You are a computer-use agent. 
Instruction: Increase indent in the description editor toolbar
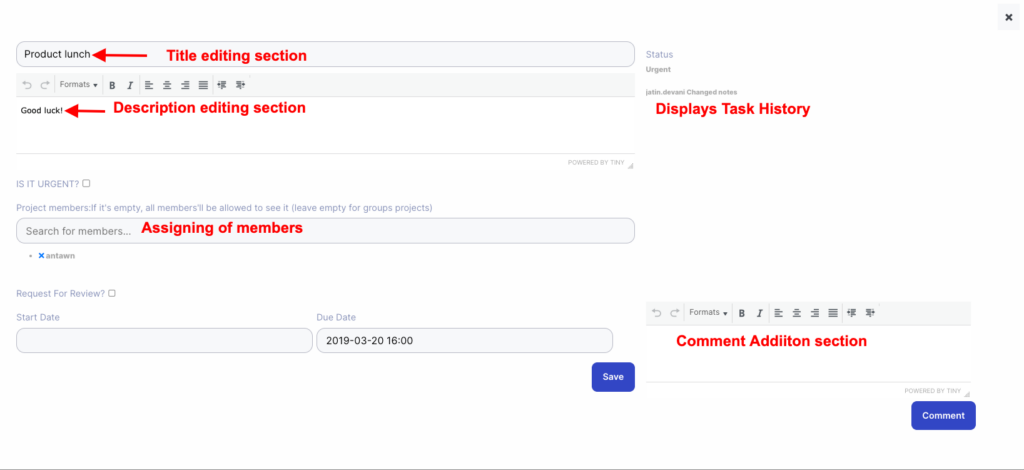[x=241, y=85]
